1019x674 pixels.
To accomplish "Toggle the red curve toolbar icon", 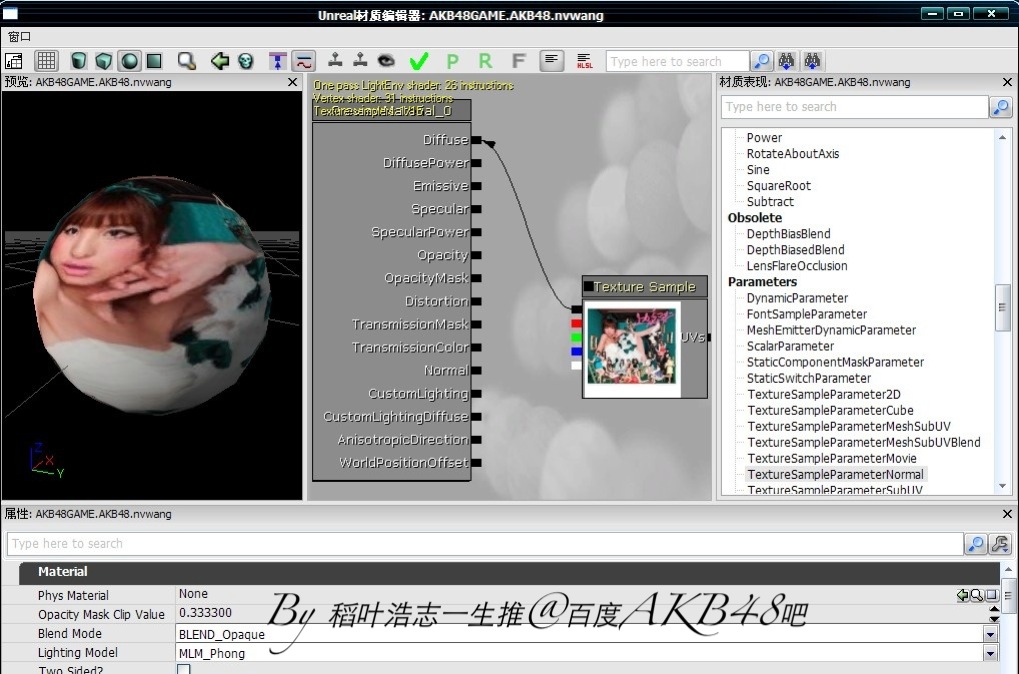I will click(303, 61).
